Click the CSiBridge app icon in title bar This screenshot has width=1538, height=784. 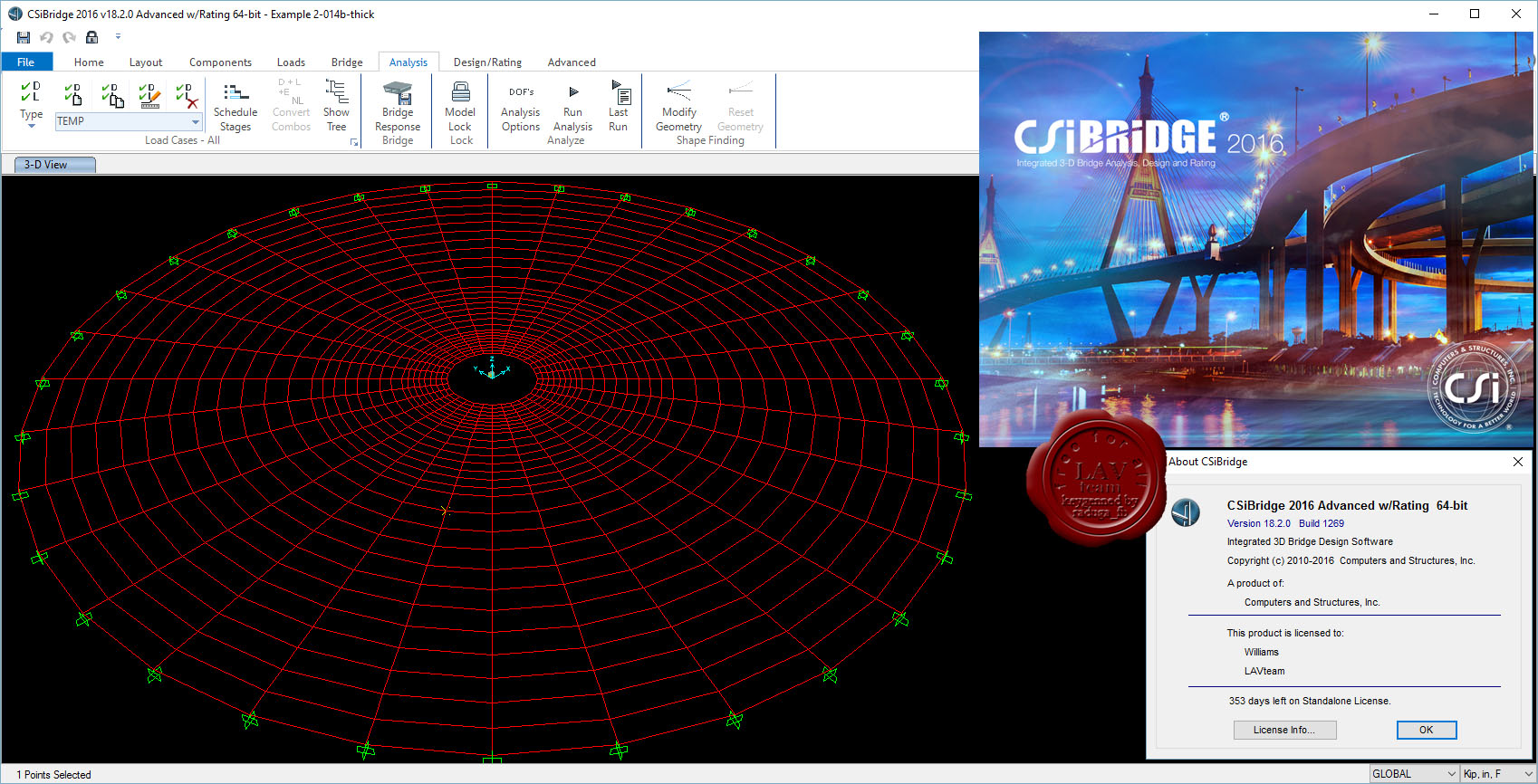click(x=14, y=14)
